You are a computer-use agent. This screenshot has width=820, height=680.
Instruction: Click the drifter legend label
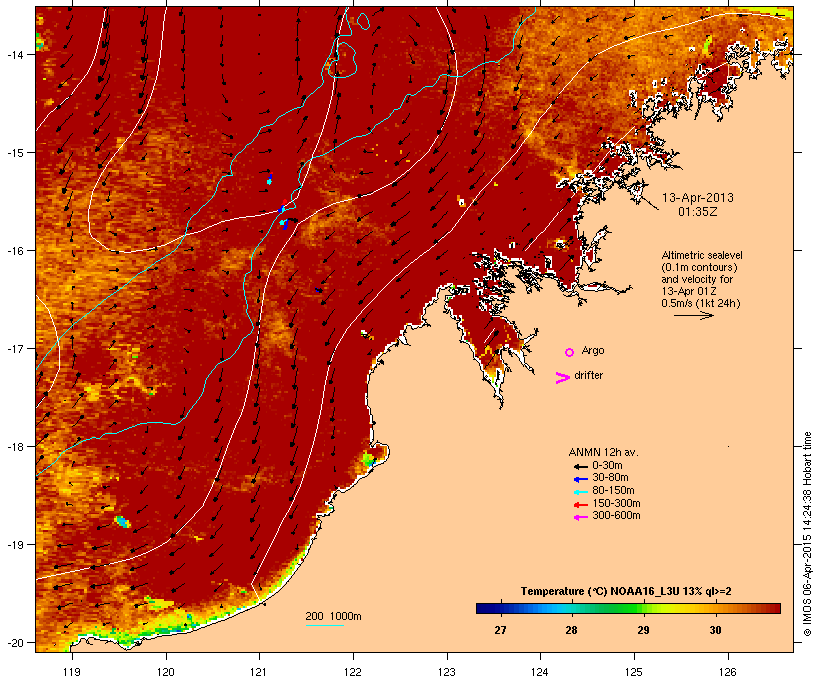pos(588,376)
